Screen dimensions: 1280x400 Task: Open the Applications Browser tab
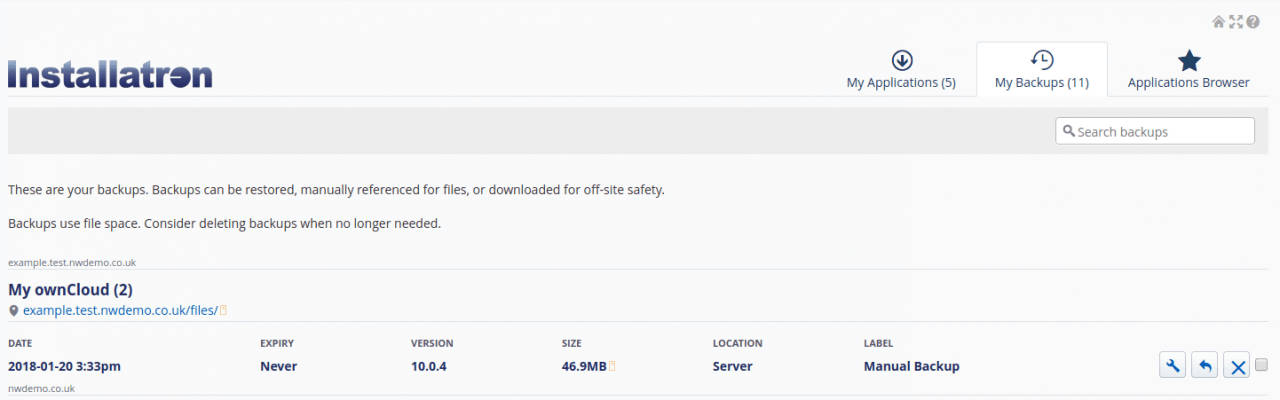click(1189, 70)
